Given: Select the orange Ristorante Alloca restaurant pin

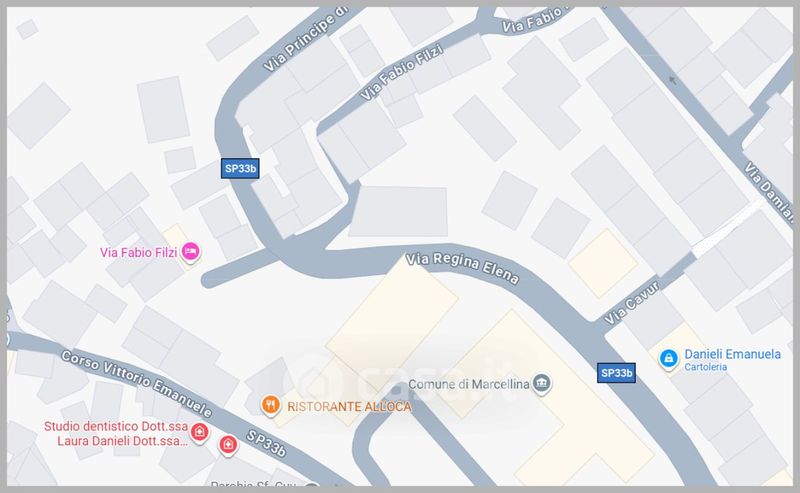Looking at the screenshot, I should tap(270, 406).
